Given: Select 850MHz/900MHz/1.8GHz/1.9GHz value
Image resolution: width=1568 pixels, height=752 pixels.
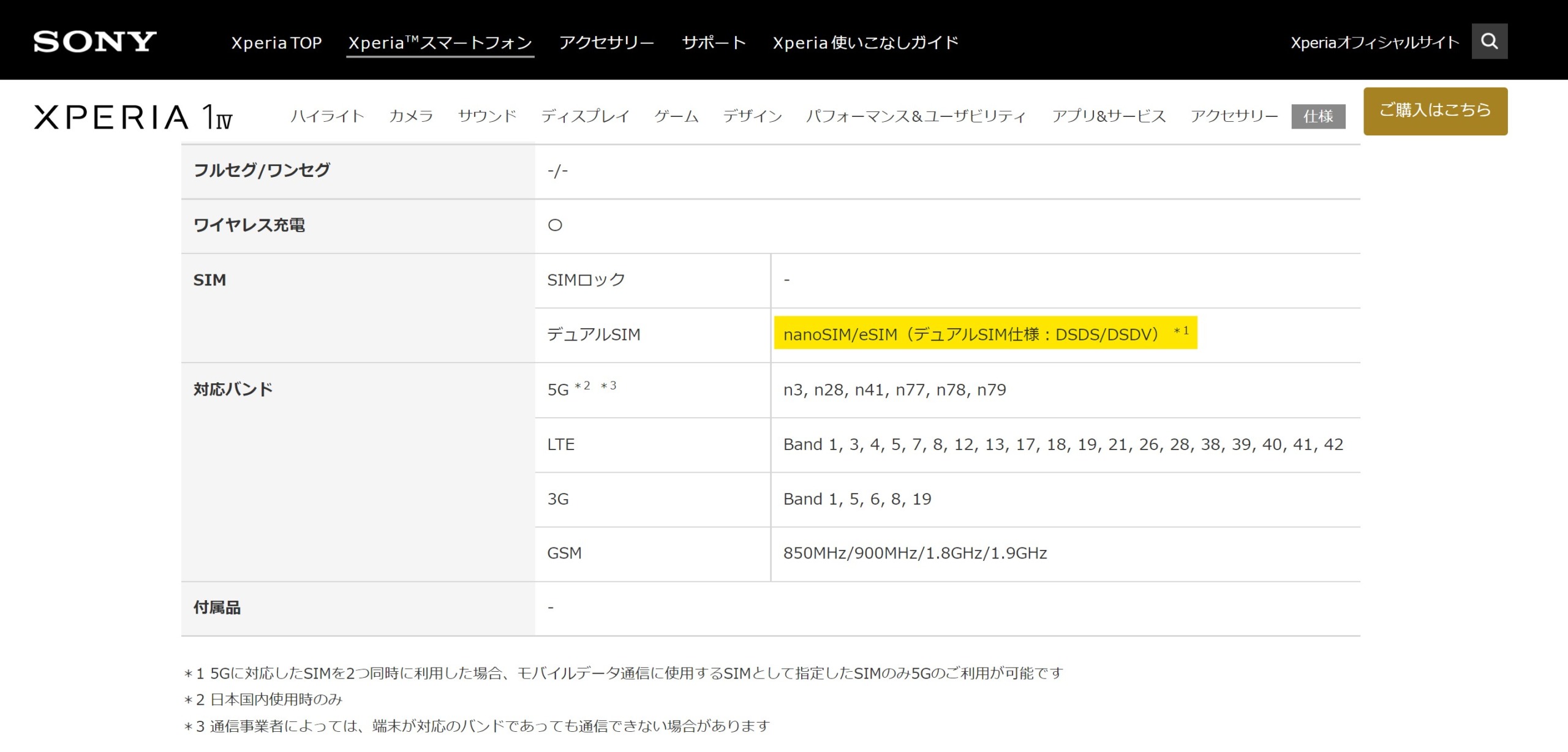Looking at the screenshot, I should (915, 553).
